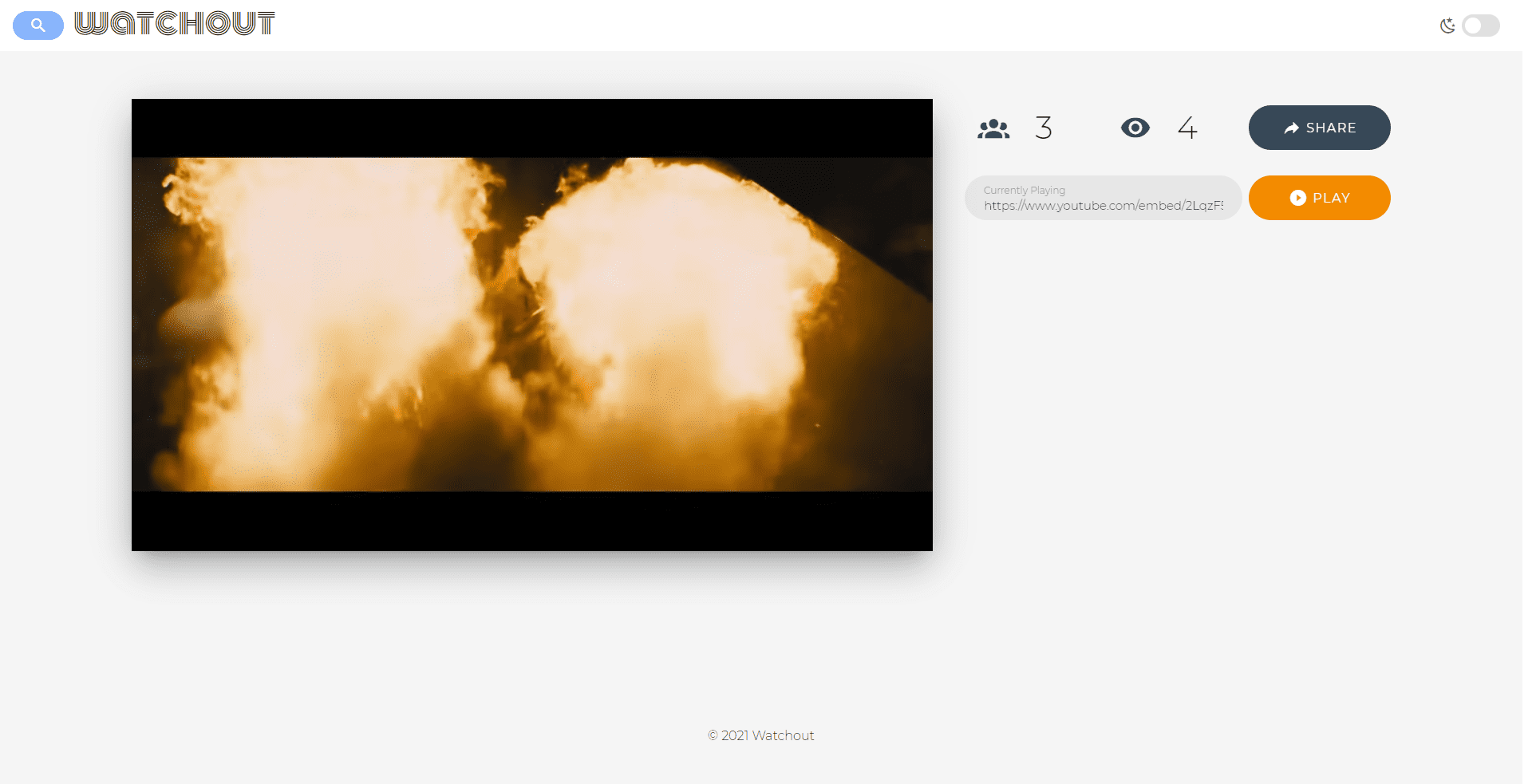Image resolution: width=1532 pixels, height=784 pixels.
Task: Click the blue search button
Action: click(x=38, y=26)
